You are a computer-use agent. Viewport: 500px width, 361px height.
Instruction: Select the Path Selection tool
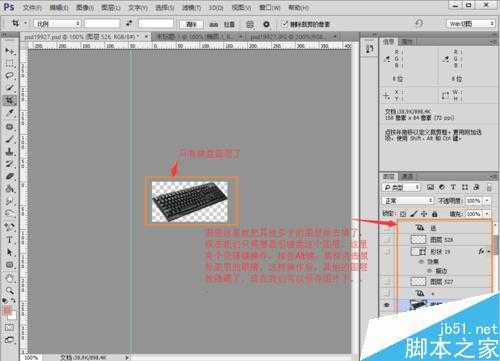tap(9, 252)
